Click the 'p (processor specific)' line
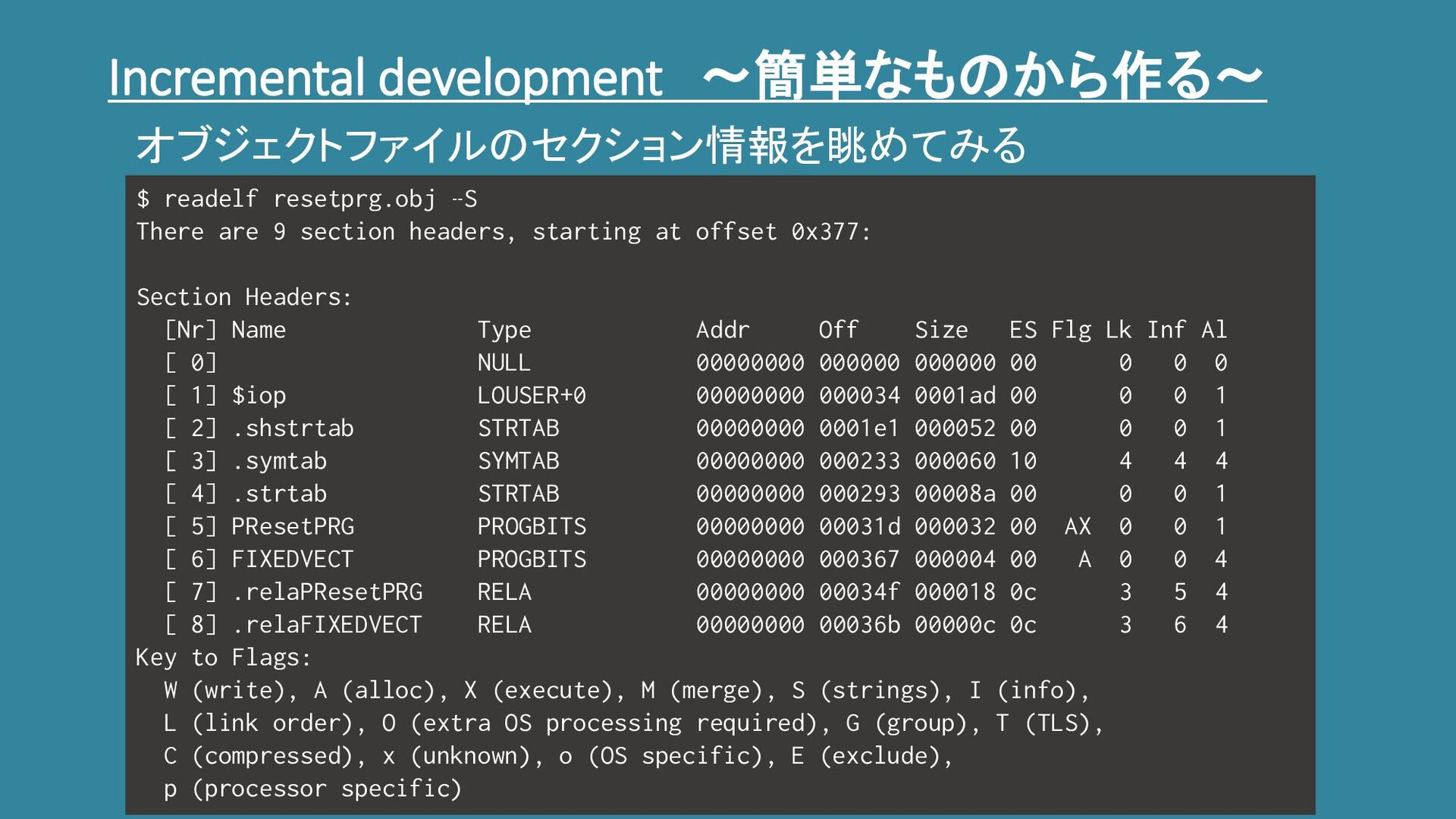1456x819 pixels. pyautogui.click(x=312, y=789)
